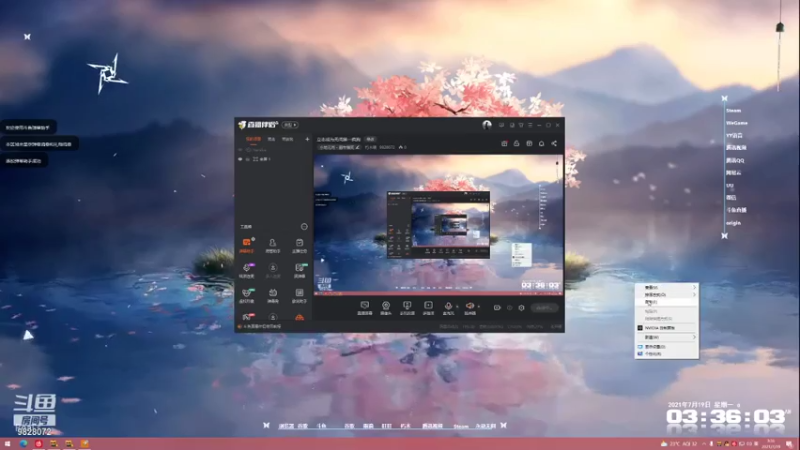Open the calendar tool in toolbox top row
The height and width of the screenshot is (450, 800).
click(299, 244)
